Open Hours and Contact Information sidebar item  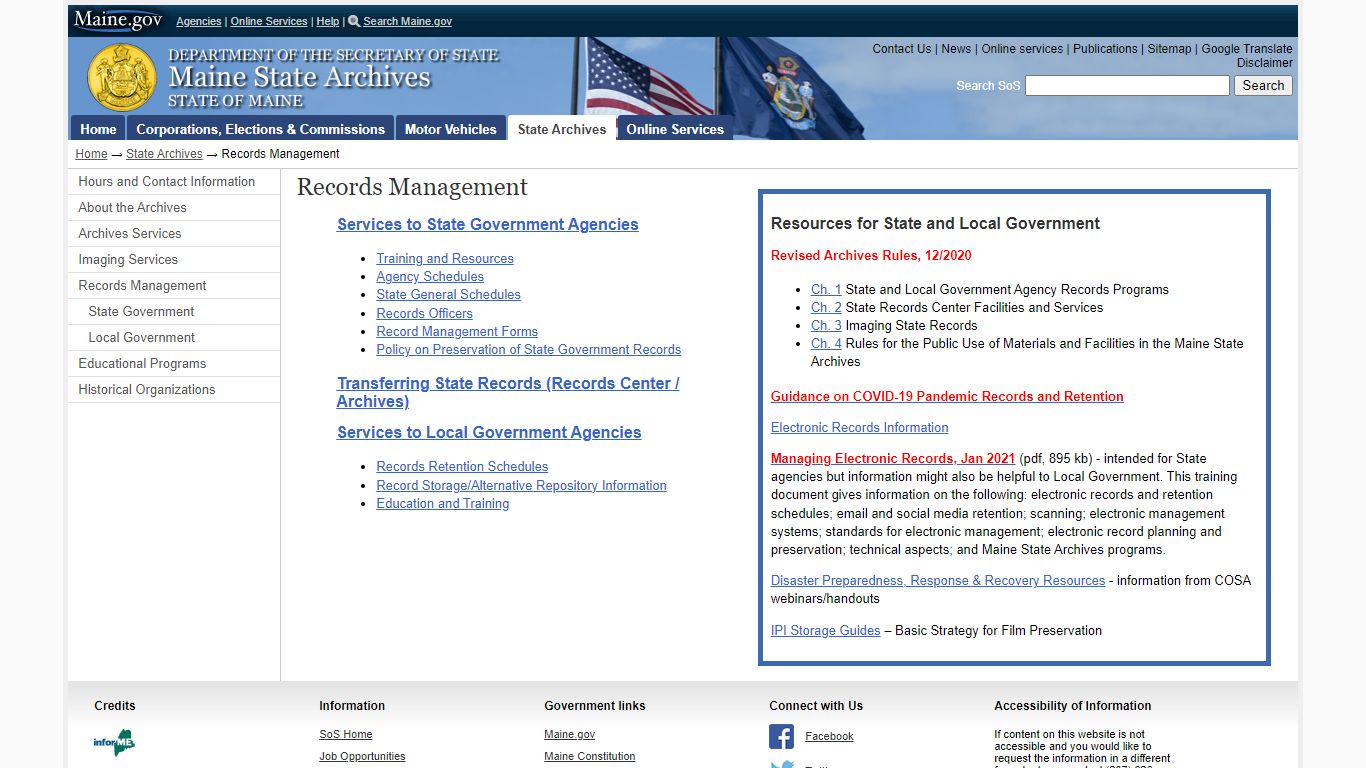[x=174, y=181]
